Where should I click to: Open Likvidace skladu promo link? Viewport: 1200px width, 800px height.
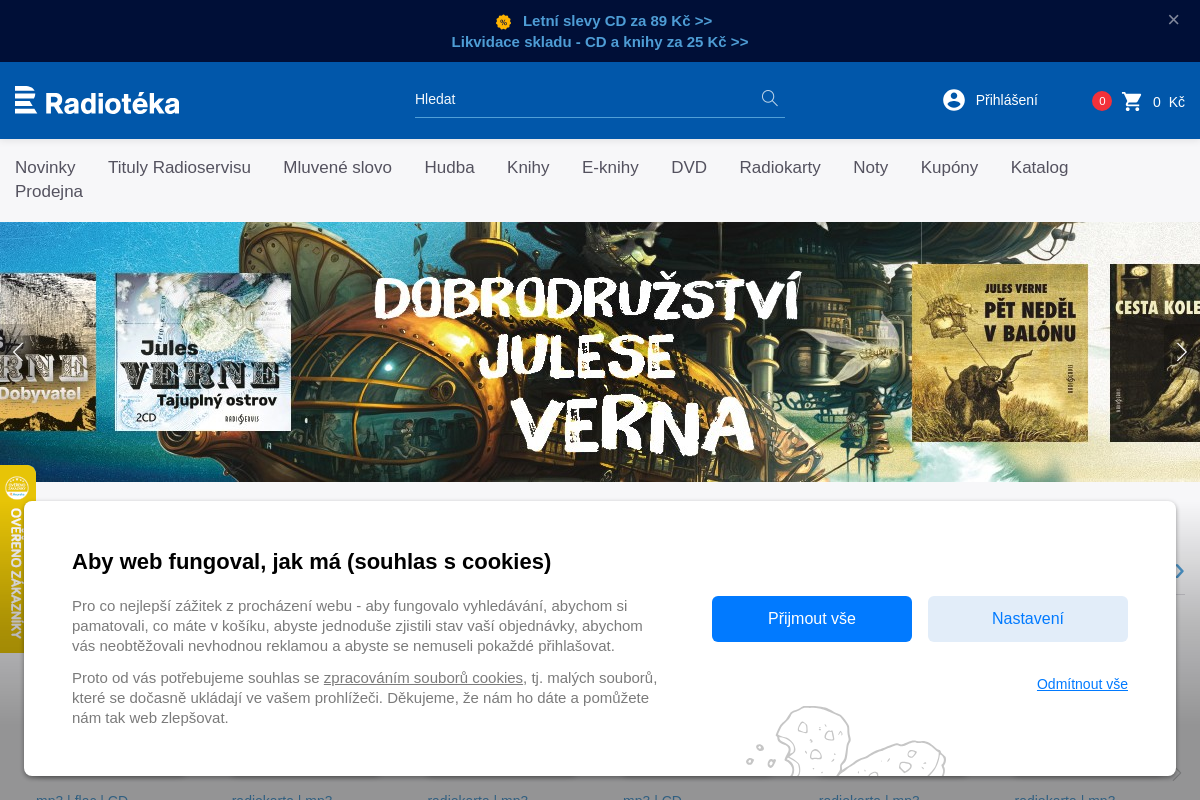(600, 42)
